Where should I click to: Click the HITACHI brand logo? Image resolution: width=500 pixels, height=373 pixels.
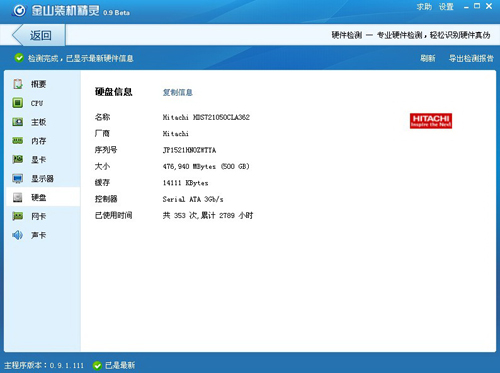[431, 121]
